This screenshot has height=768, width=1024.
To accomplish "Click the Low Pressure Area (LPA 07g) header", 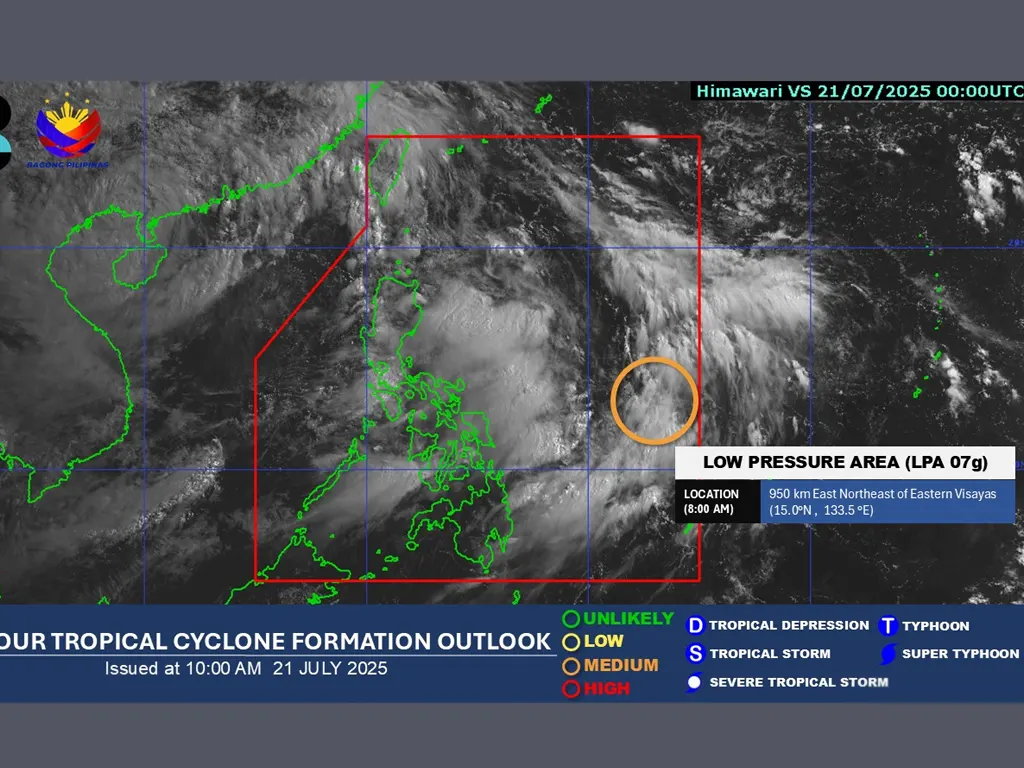I will point(845,462).
